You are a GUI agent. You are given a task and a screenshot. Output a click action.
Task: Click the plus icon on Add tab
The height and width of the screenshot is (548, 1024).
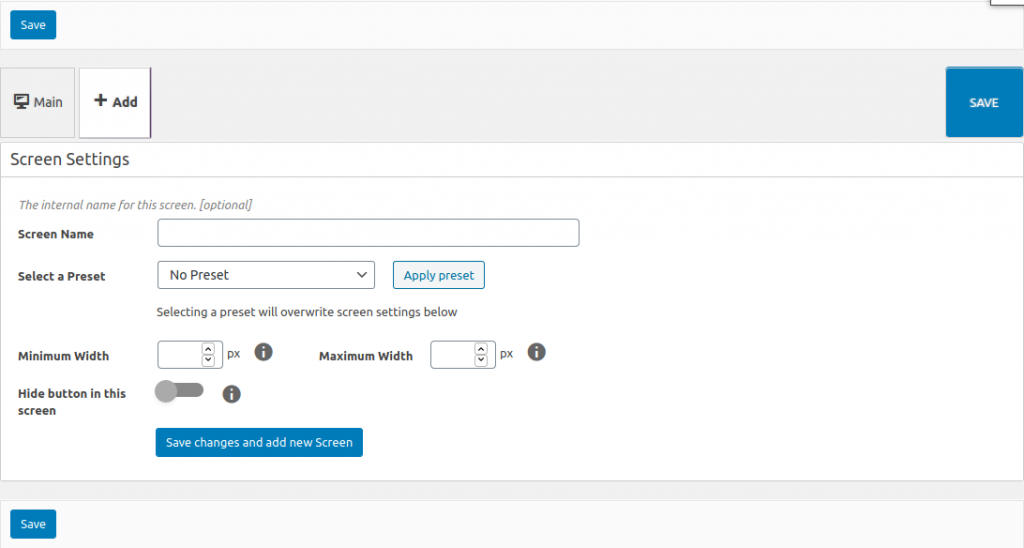[100, 101]
